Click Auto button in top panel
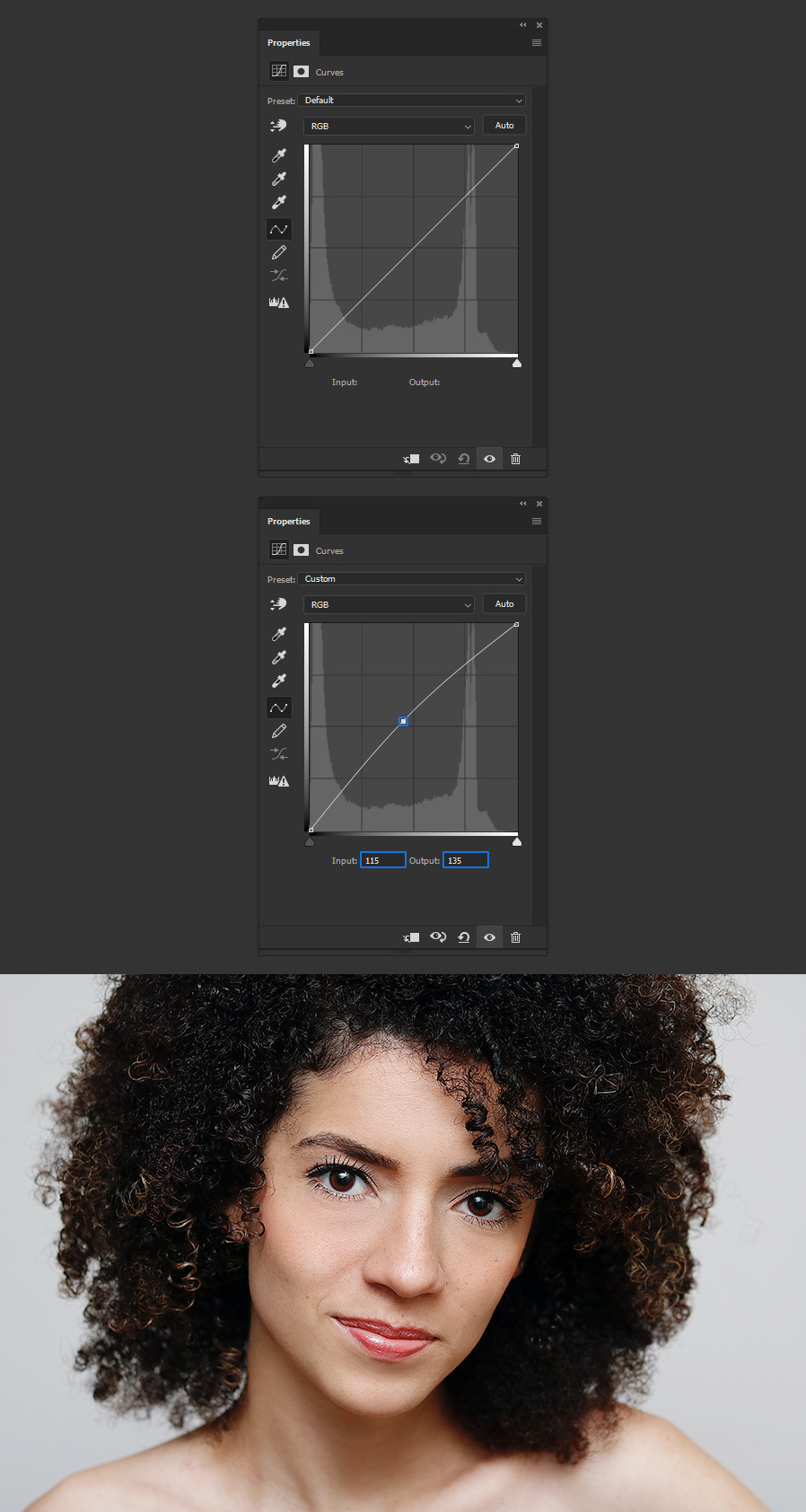The image size is (806, 1512). (x=504, y=126)
